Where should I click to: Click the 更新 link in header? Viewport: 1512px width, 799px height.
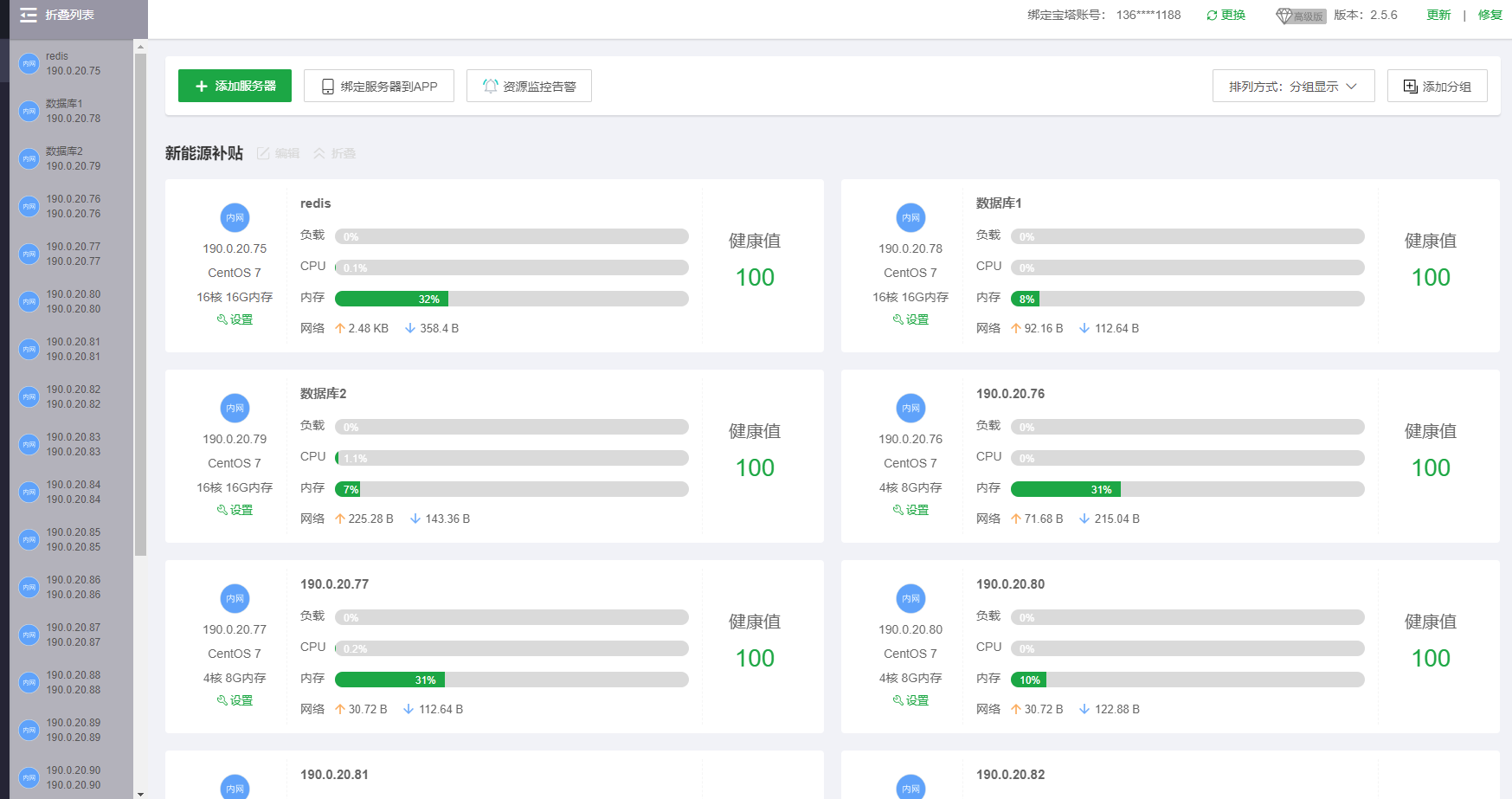(1438, 15)
